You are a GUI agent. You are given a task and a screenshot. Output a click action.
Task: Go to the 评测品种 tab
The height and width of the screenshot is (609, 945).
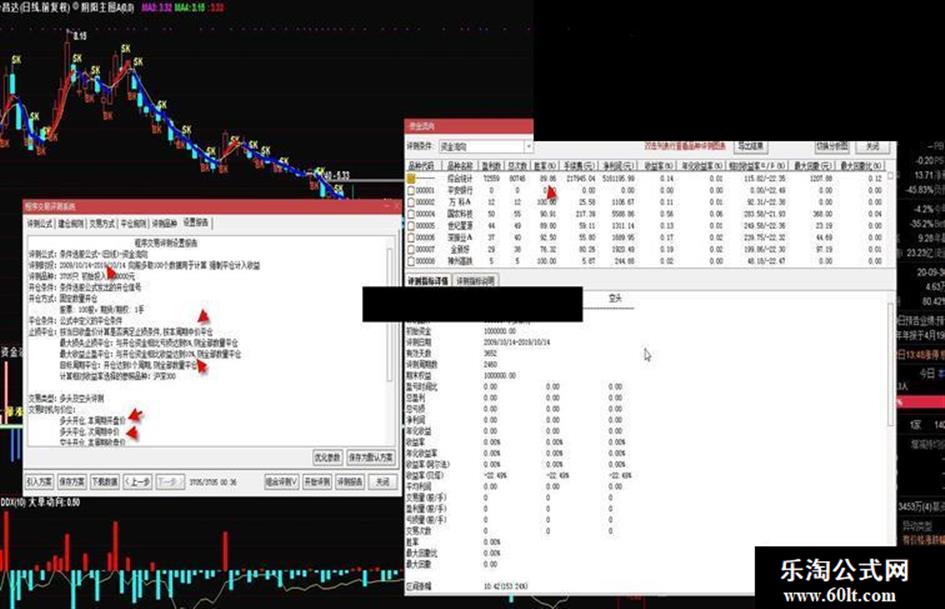point(165,224)
